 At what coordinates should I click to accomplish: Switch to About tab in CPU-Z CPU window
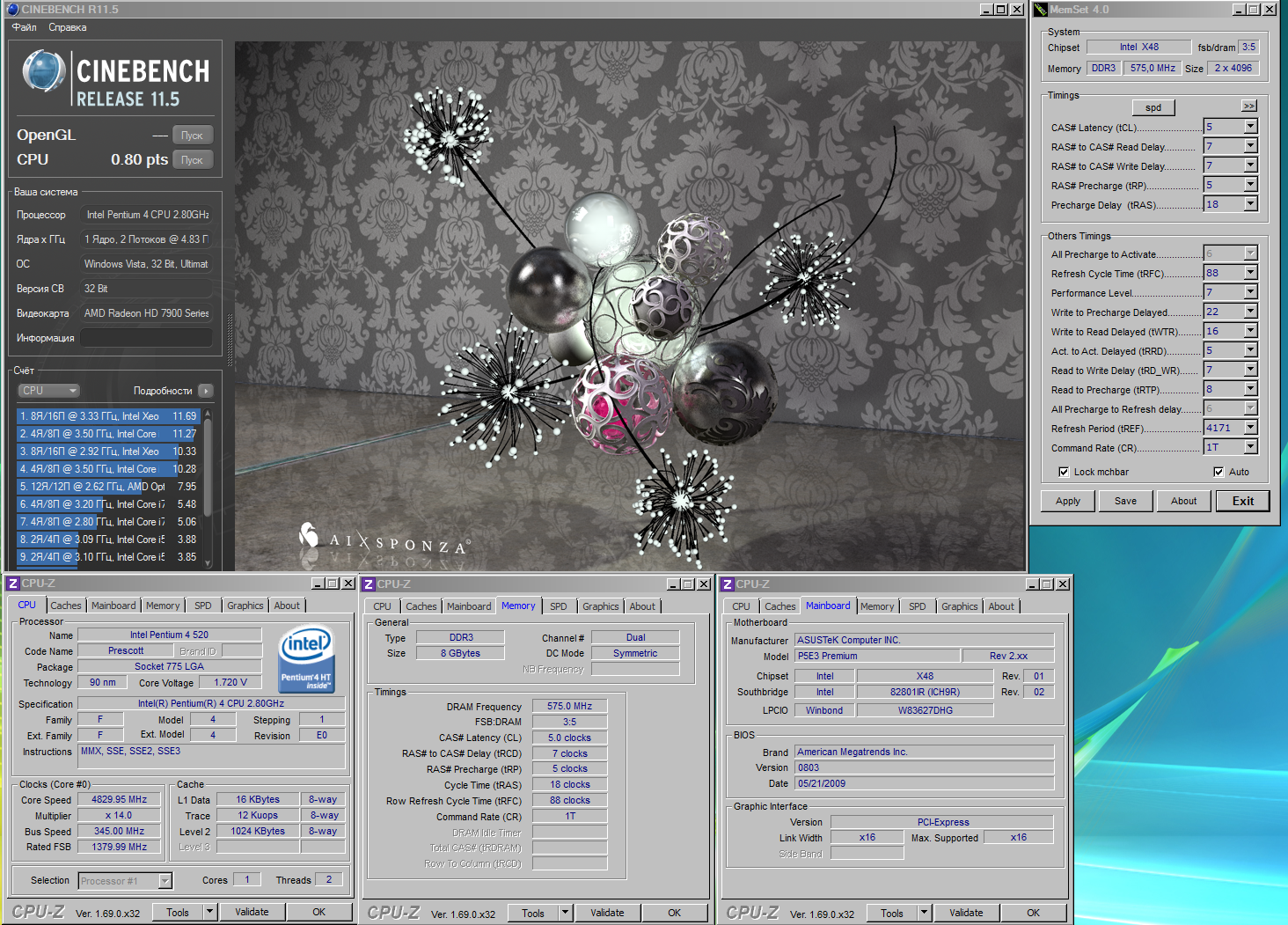[287, 606]
